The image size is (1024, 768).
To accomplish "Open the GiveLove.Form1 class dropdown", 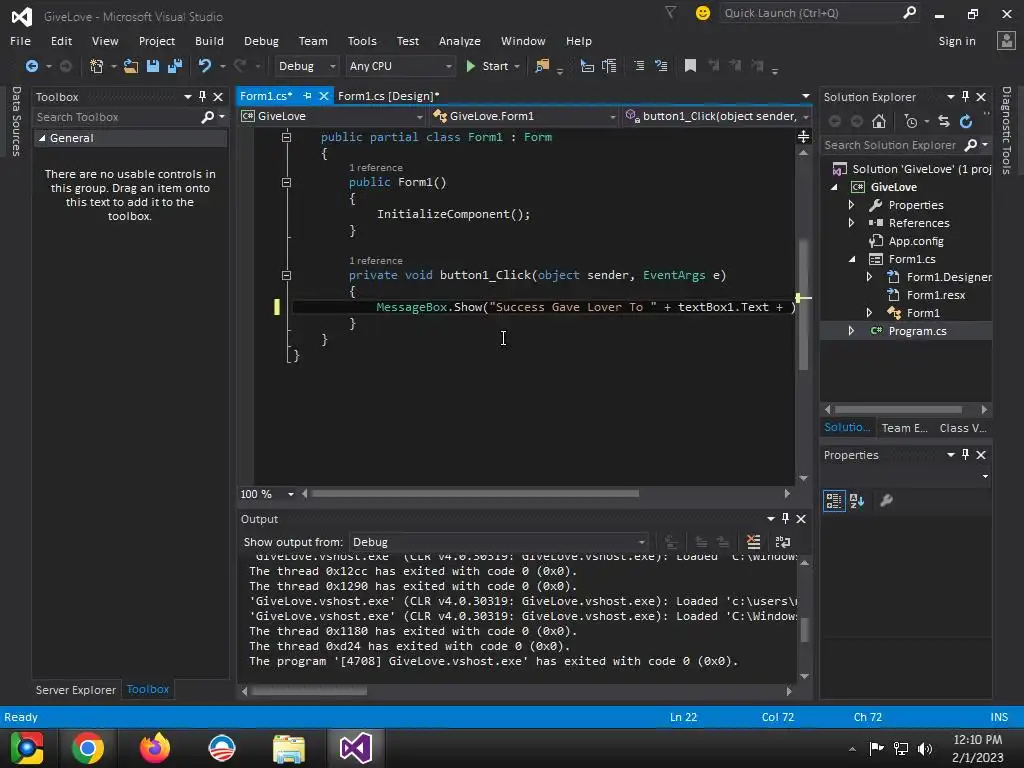I will 524,116.
